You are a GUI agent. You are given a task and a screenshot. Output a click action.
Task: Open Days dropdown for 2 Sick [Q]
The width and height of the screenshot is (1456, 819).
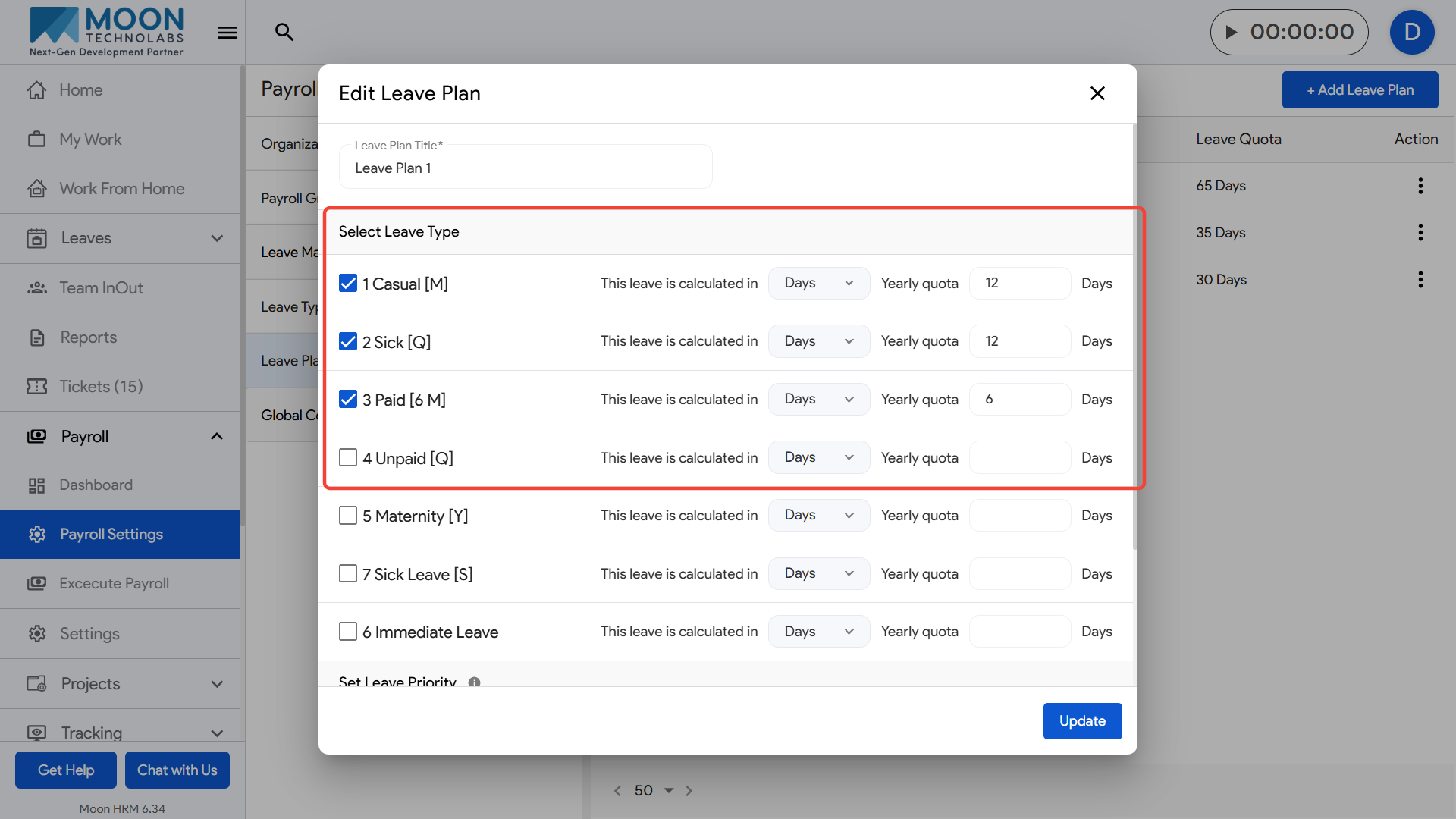pyautogui.click(x=818, y=341)
